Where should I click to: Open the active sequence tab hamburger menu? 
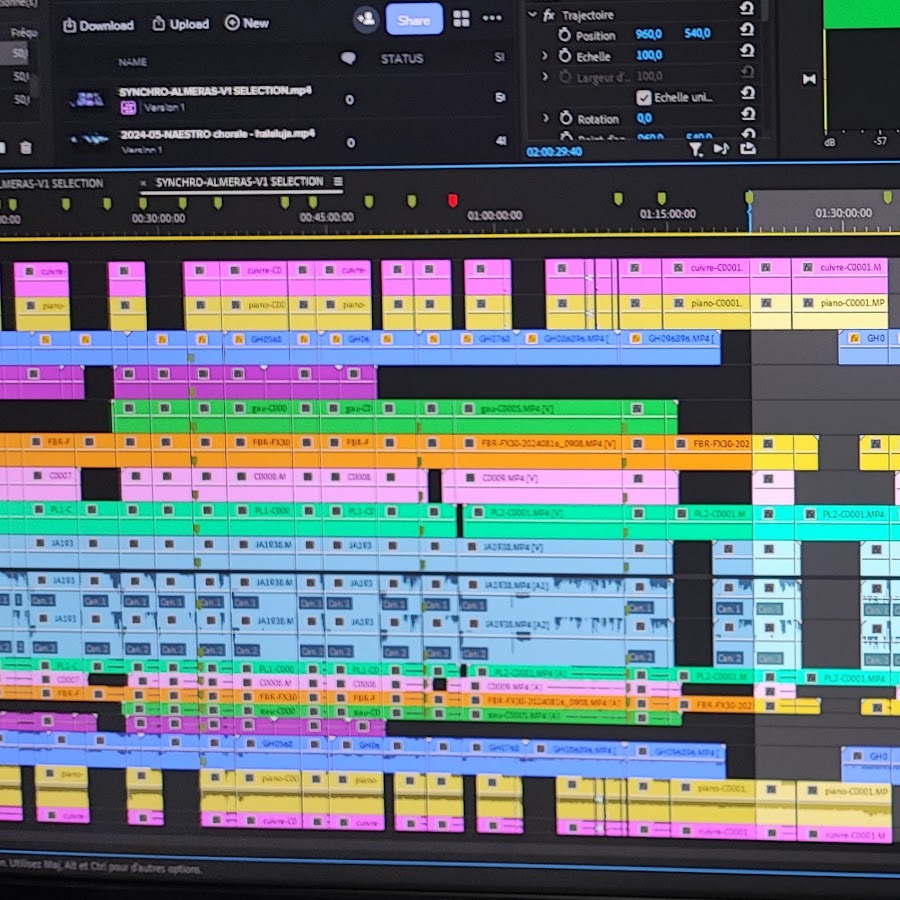tap(338, 182)
